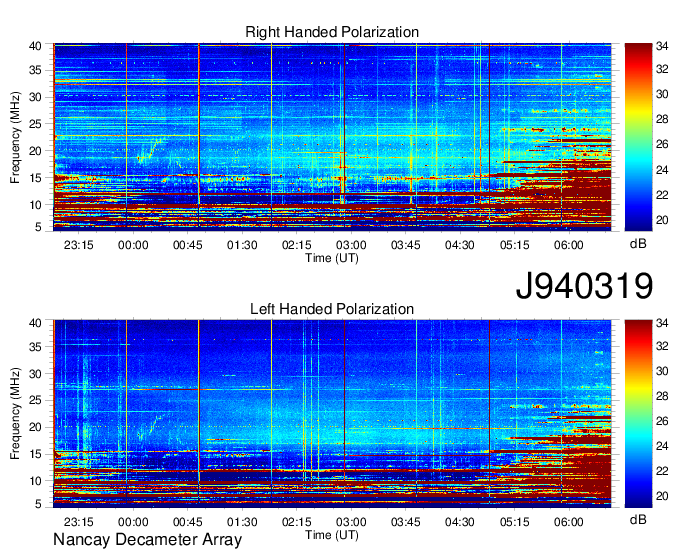Viewport: 680px width, 552px height.
Task: Click "06:00" time tick of Left Handed plot
Action: click(569, 522)
